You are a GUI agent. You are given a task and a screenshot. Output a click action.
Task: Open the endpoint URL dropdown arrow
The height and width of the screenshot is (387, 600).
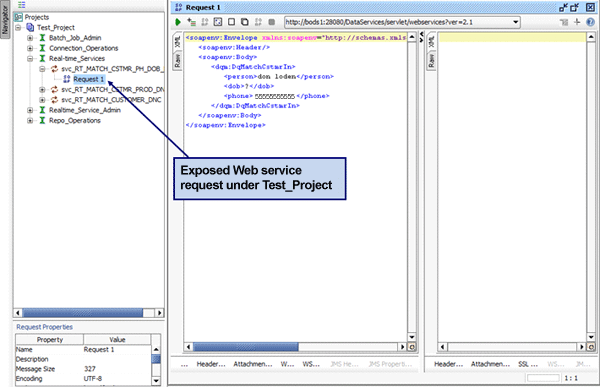pos(515,22)
